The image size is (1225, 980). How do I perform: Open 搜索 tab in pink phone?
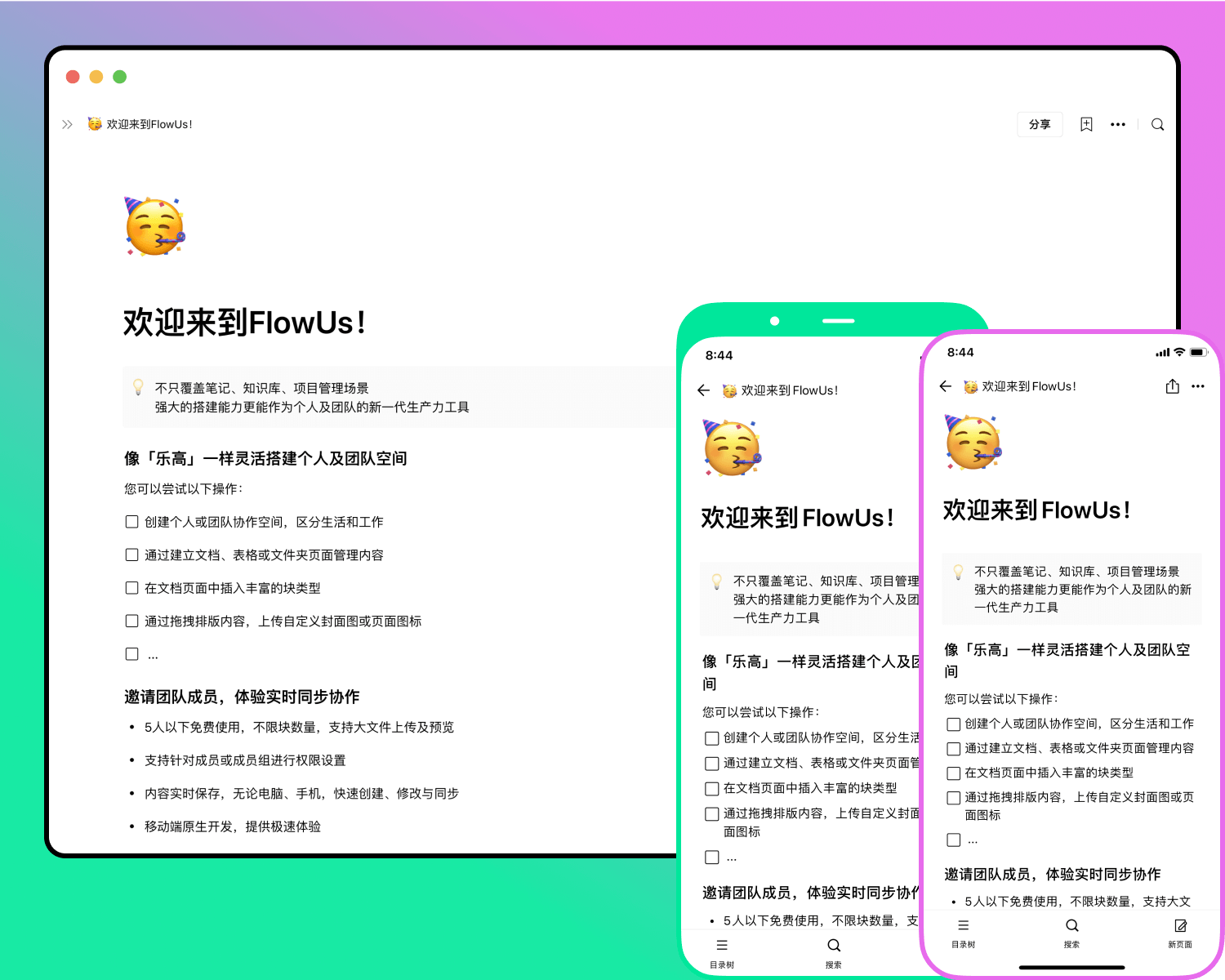coord(1072,933)
